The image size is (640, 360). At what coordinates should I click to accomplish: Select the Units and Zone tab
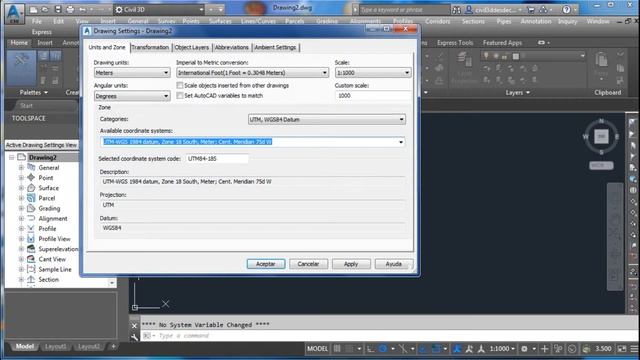(x=107, y=47)
